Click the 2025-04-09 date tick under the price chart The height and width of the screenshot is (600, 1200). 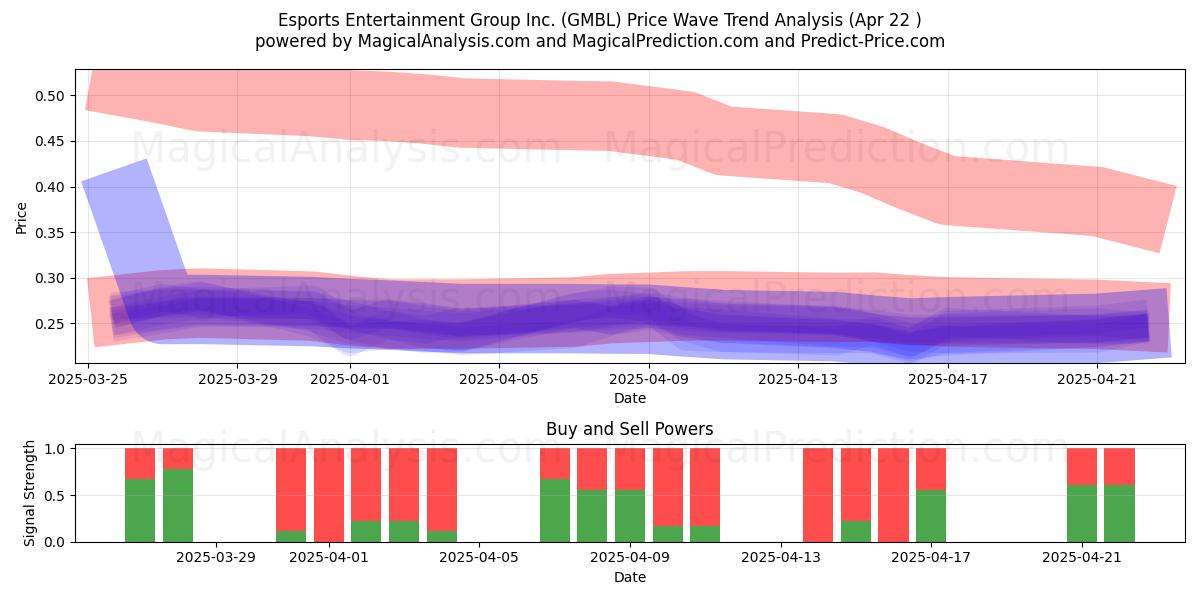click(x=649, y=380)
